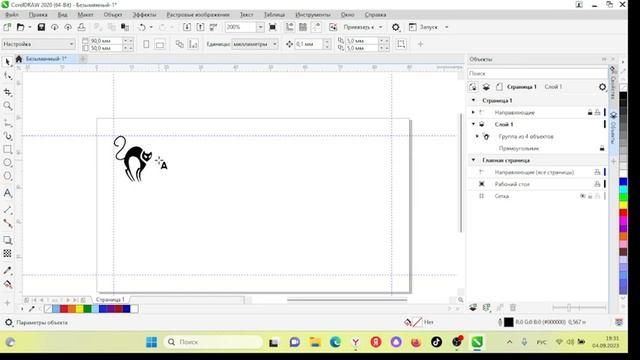Screen dimensions: 640x360
Task: Toggle printable icon for Рабочий стол
Action: tap(597, 184)
